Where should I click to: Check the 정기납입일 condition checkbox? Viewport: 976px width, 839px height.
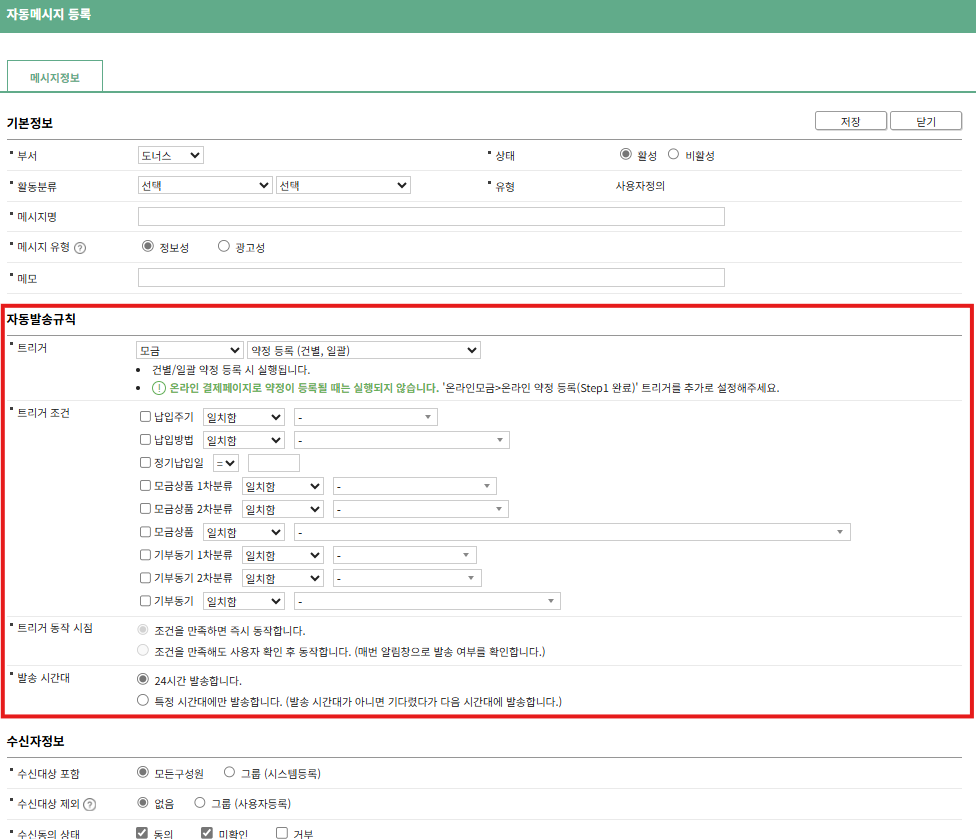pyautogui.click(x=145, y=462)
